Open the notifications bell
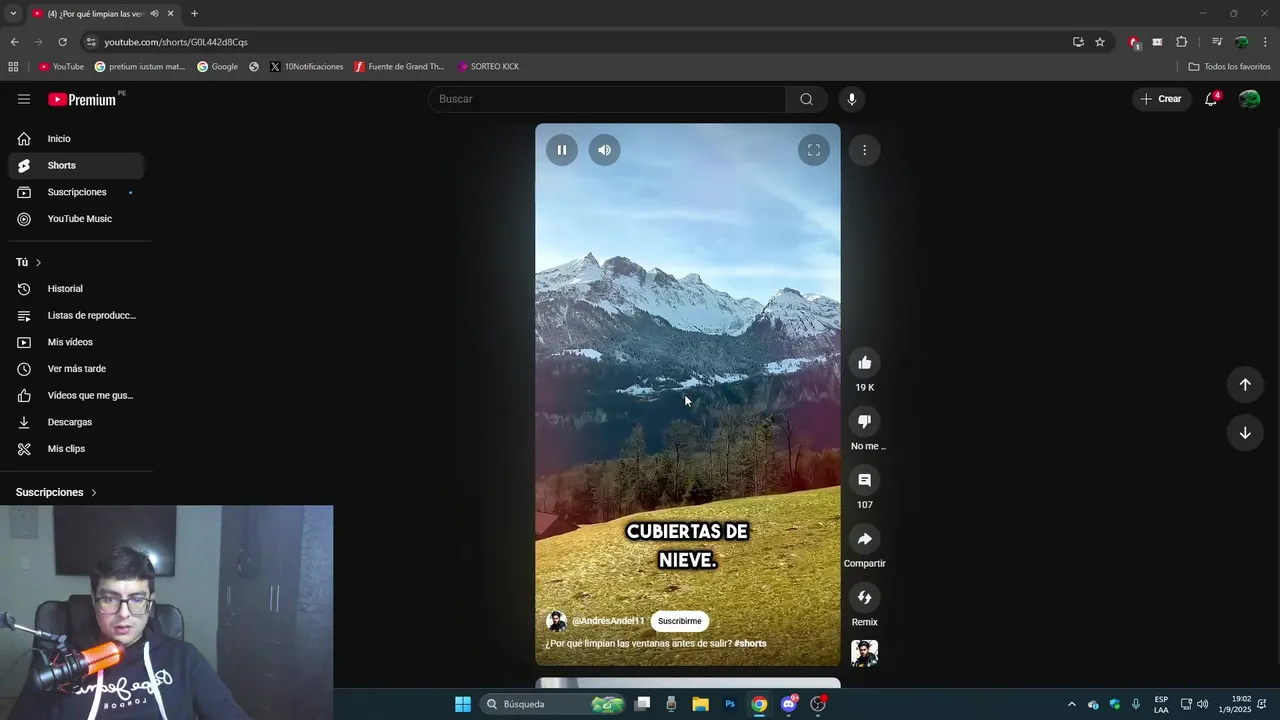Image resolution: width=1280 pixels, height=720 pixels. pos(1211,99)
